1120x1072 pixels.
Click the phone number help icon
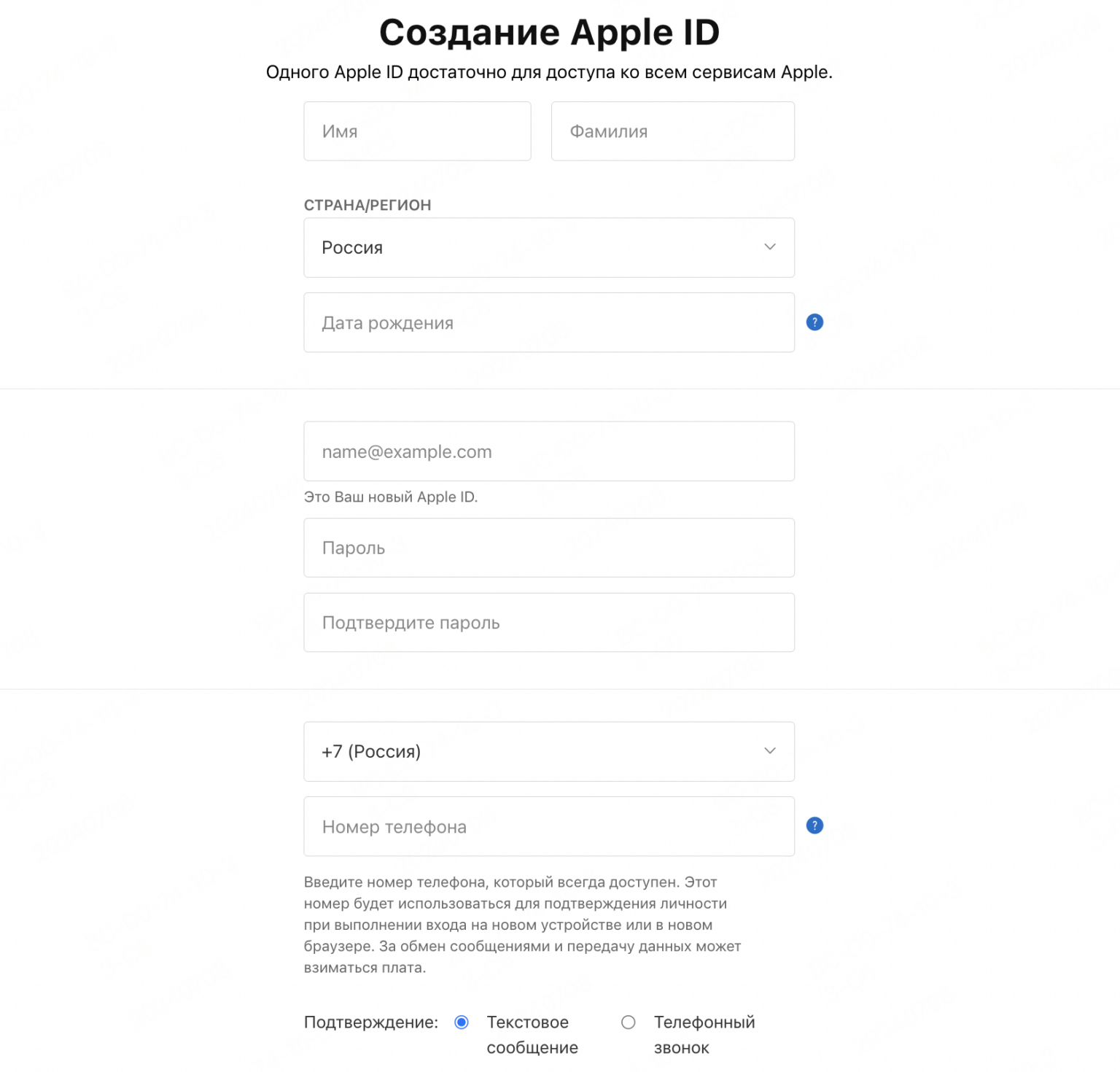tap(814, 826)
